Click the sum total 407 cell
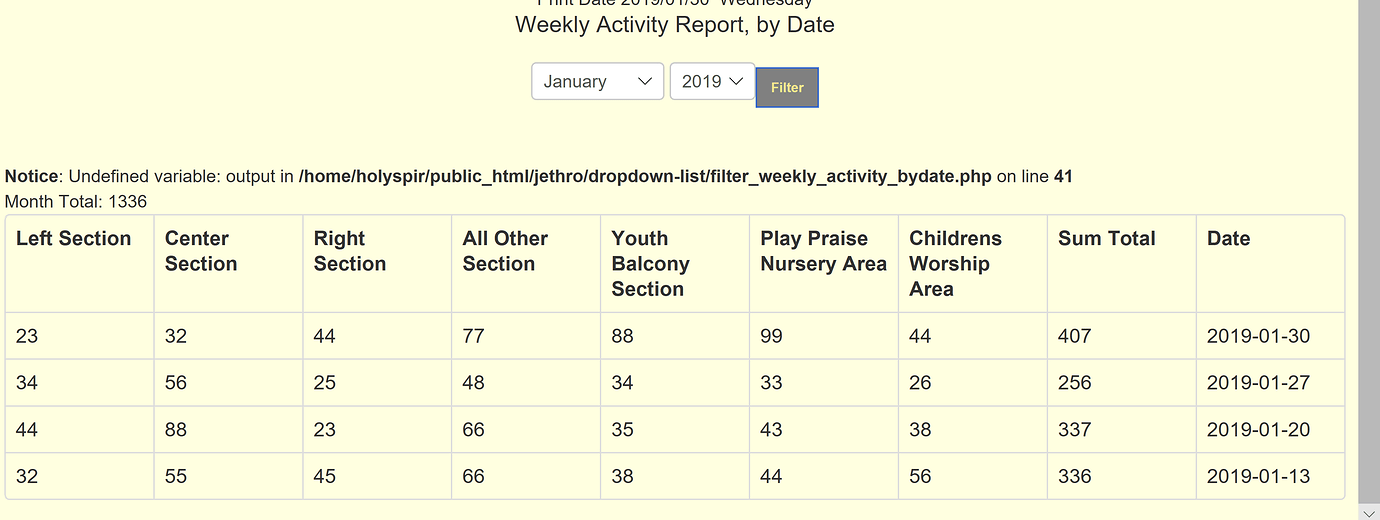Screen dimensions: 1380x520 click(1075, 337)
